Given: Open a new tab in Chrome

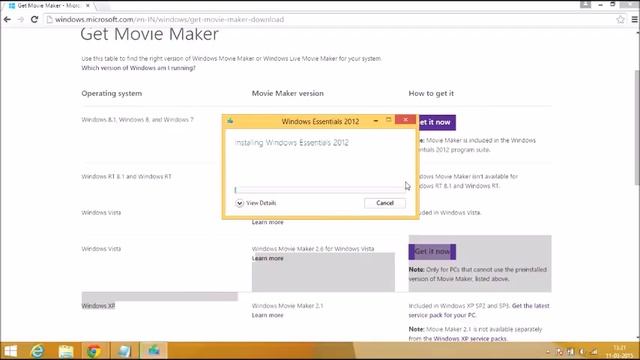Looking at the screenshot, I should (103, 6).
